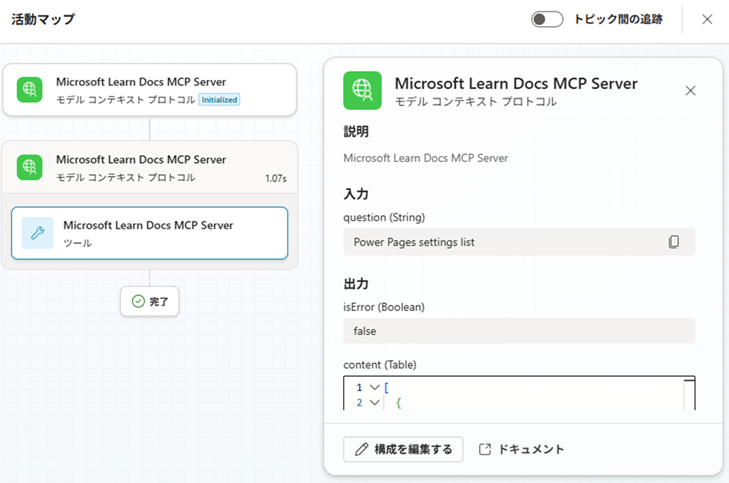
Task: Click the 説明 heading
Action: [356, 132]
